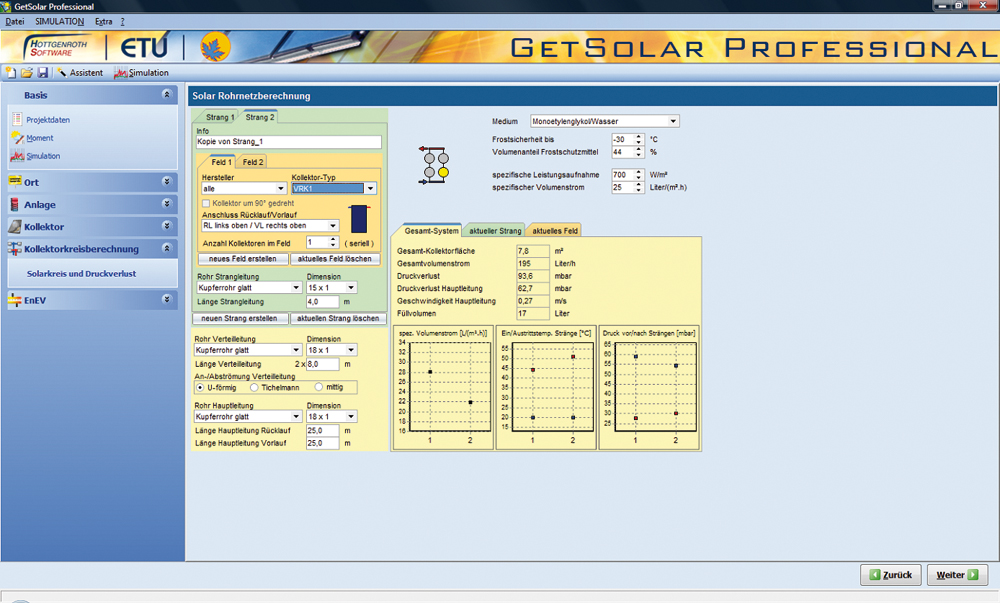Screen dimensions: 1000x603
Task: Open the Strangleitung Dimension dropdown
Action: (351, 288)
